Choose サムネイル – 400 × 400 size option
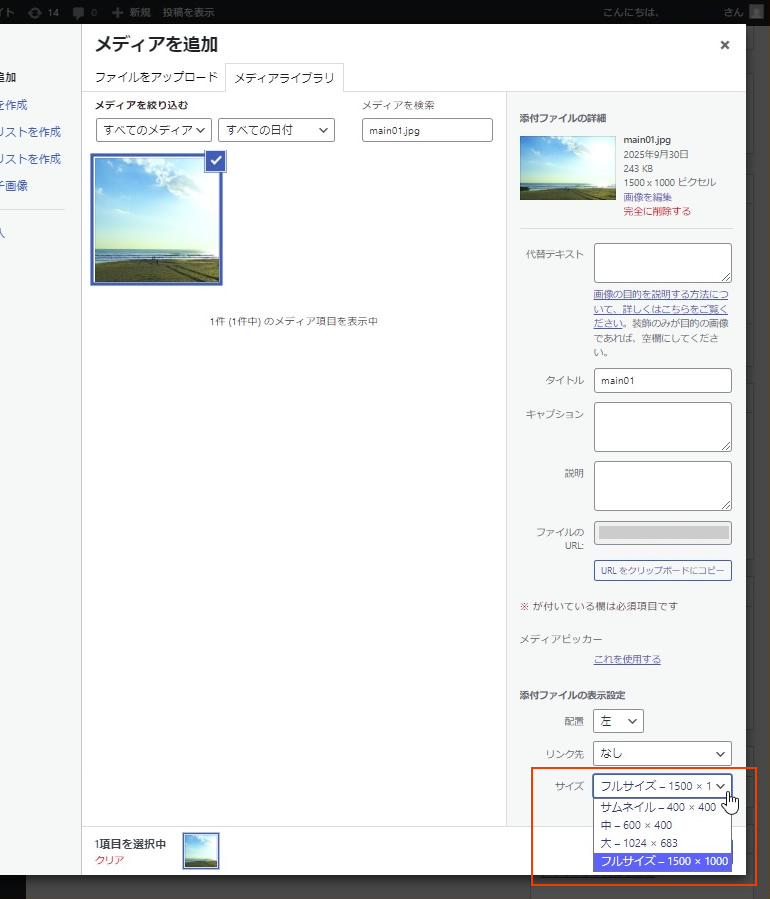The height and width of the screenshot is (899, 770). 658,807
